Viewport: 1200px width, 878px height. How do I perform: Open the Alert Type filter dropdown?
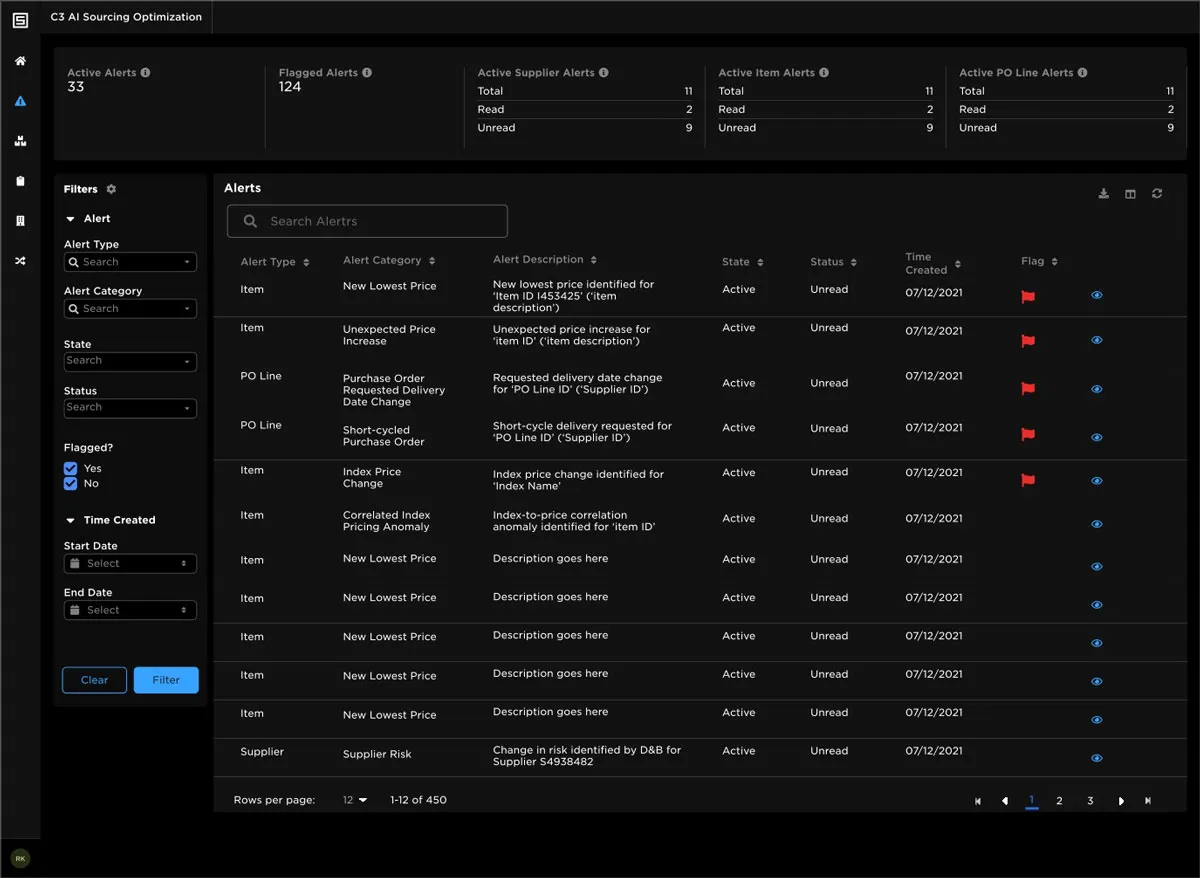(x=130, y=262)
